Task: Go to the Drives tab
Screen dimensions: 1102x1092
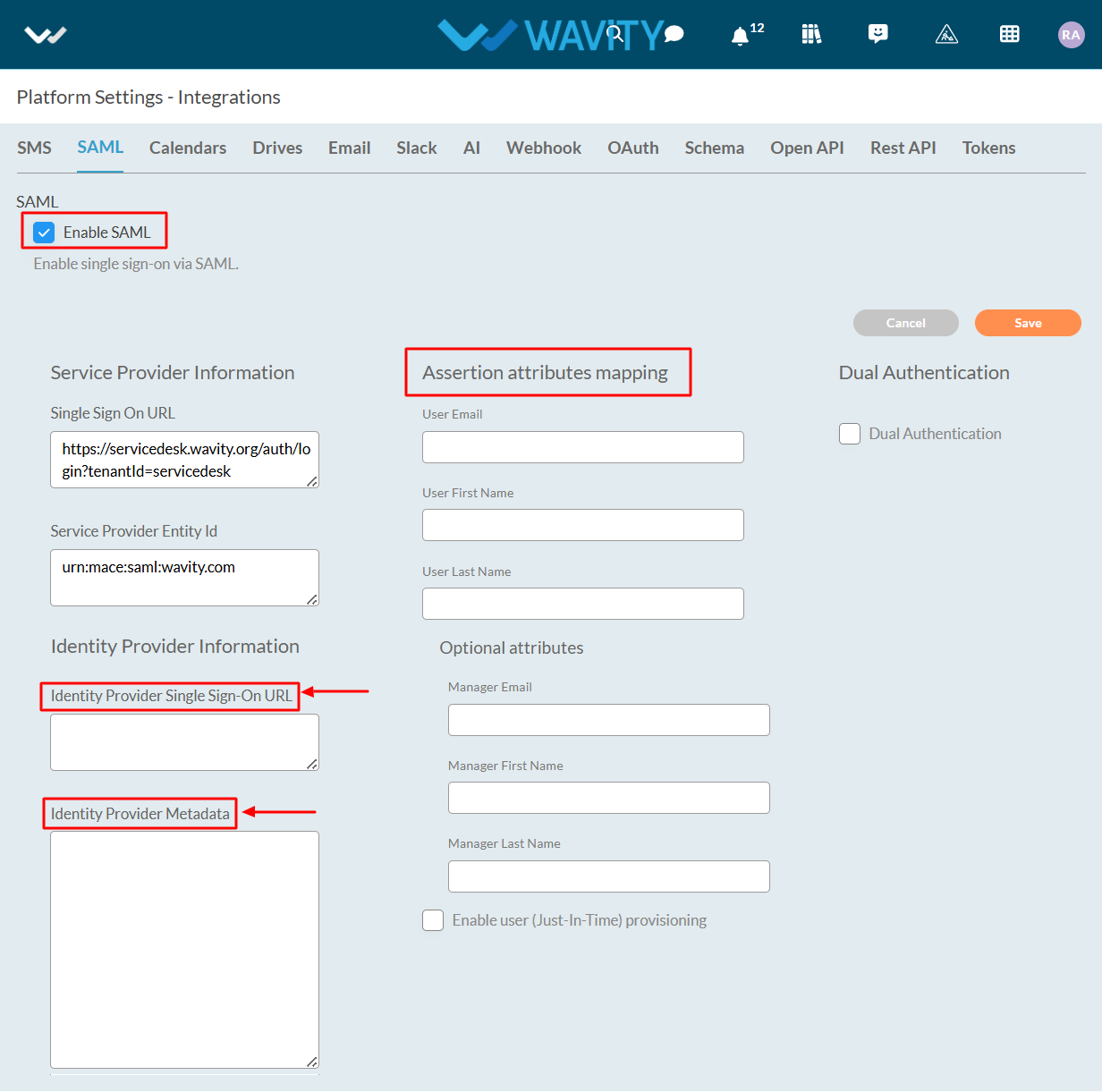Action: pos(277,148)
